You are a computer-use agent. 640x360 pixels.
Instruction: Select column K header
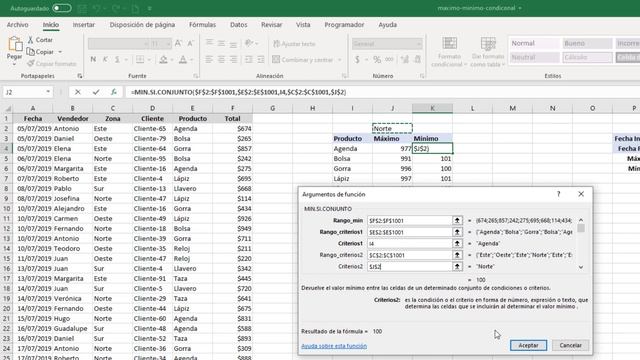(432, 108)
